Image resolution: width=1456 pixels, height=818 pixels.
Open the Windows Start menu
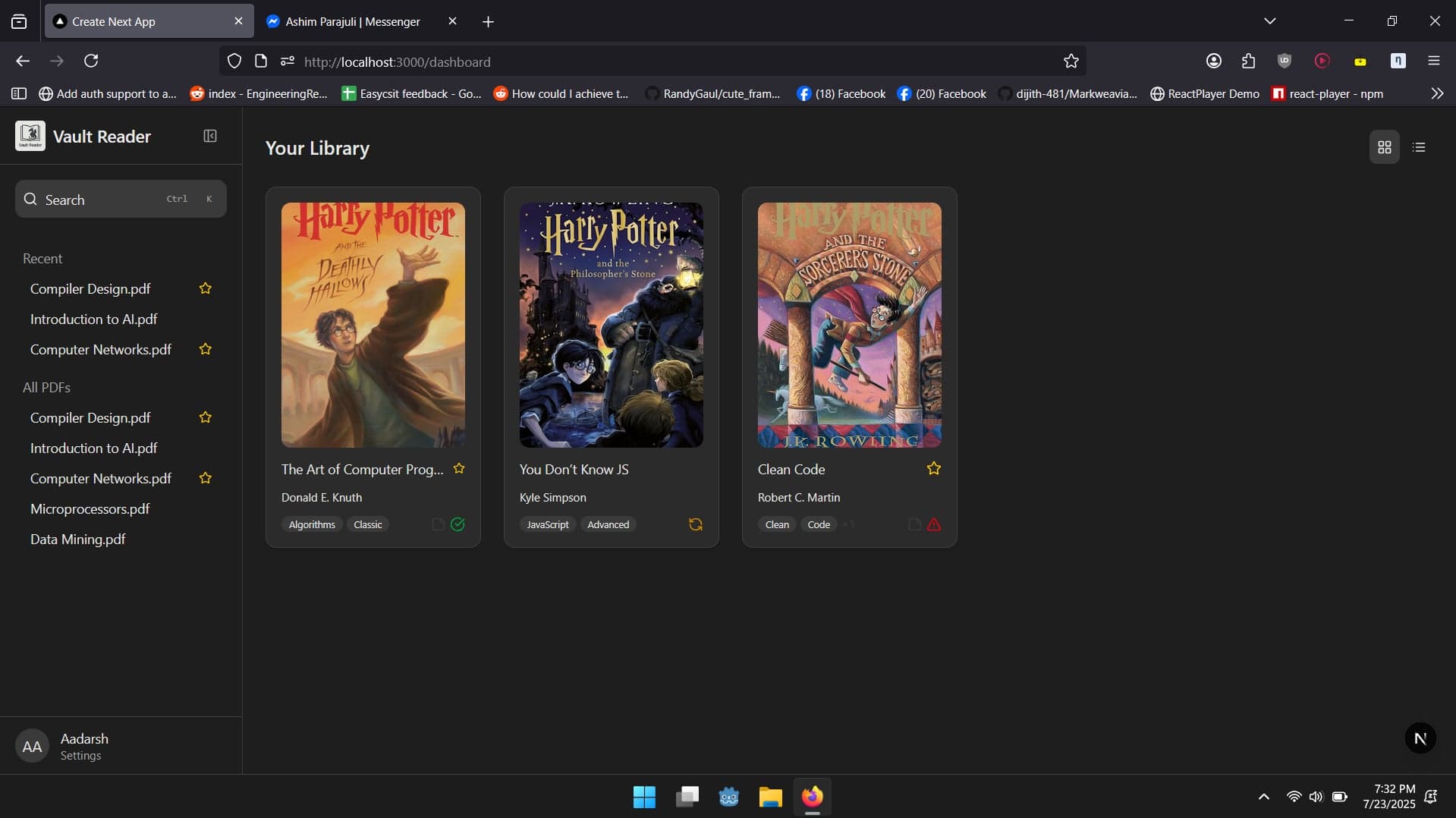coord(644,797)
